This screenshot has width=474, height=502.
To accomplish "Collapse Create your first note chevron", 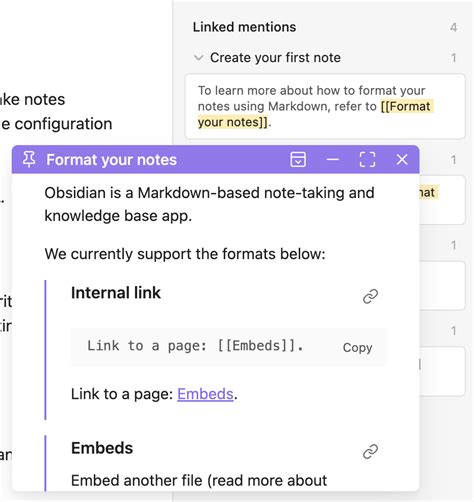I will (x=199, y=58).
